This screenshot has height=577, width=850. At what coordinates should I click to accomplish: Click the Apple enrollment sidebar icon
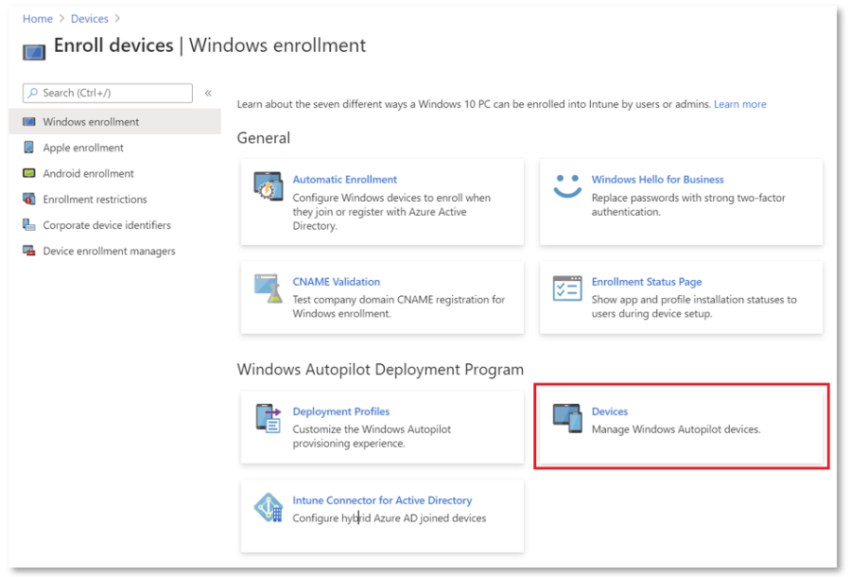point(29,148)
